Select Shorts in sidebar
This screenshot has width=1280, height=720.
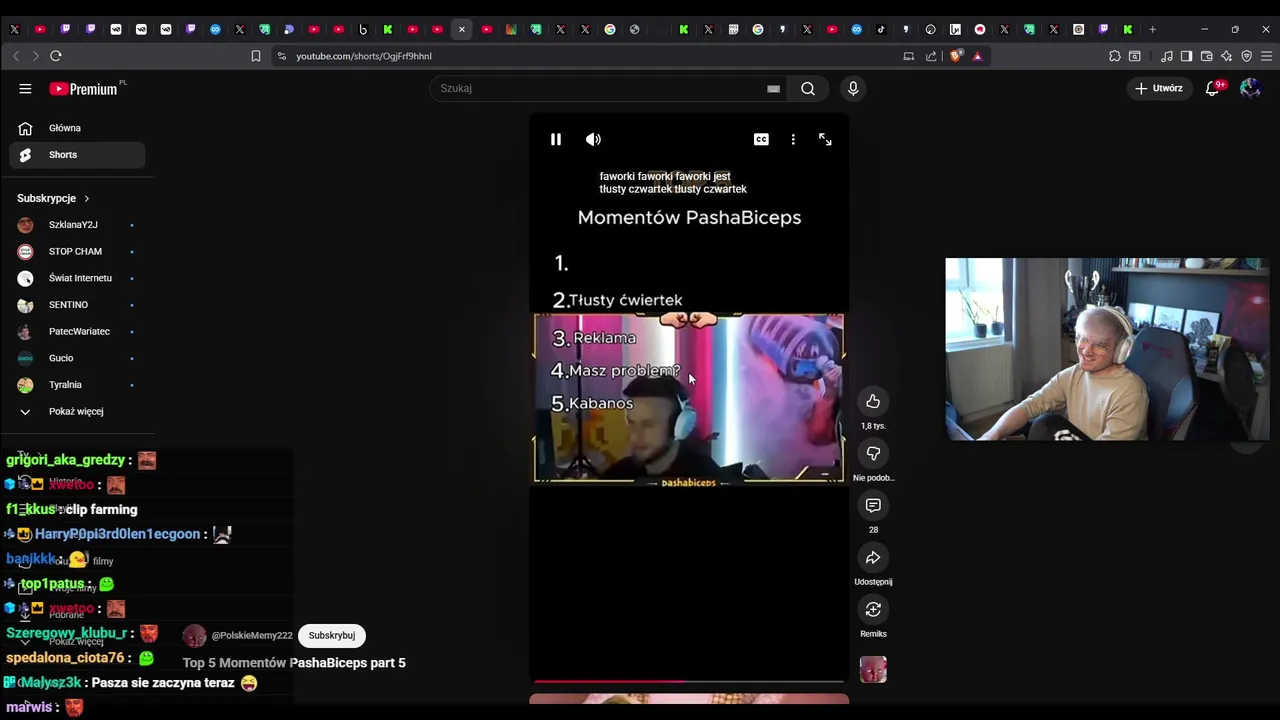click(x=77, y=155)
